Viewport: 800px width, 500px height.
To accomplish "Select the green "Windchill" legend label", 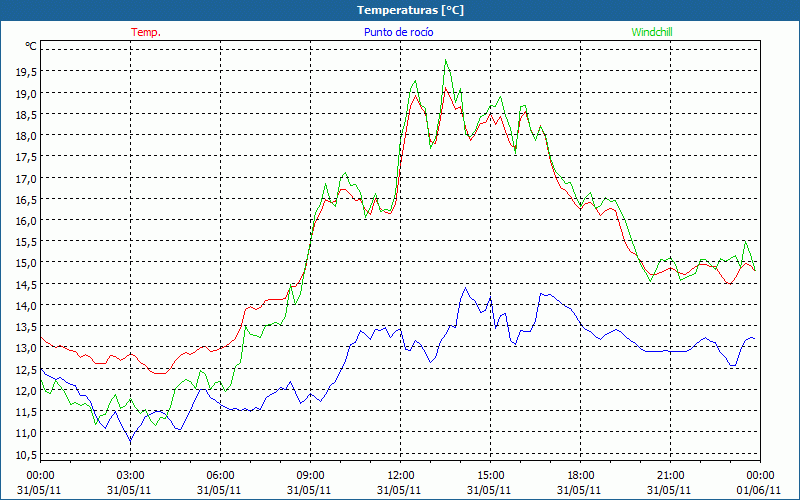I will [x=652, y=32].
